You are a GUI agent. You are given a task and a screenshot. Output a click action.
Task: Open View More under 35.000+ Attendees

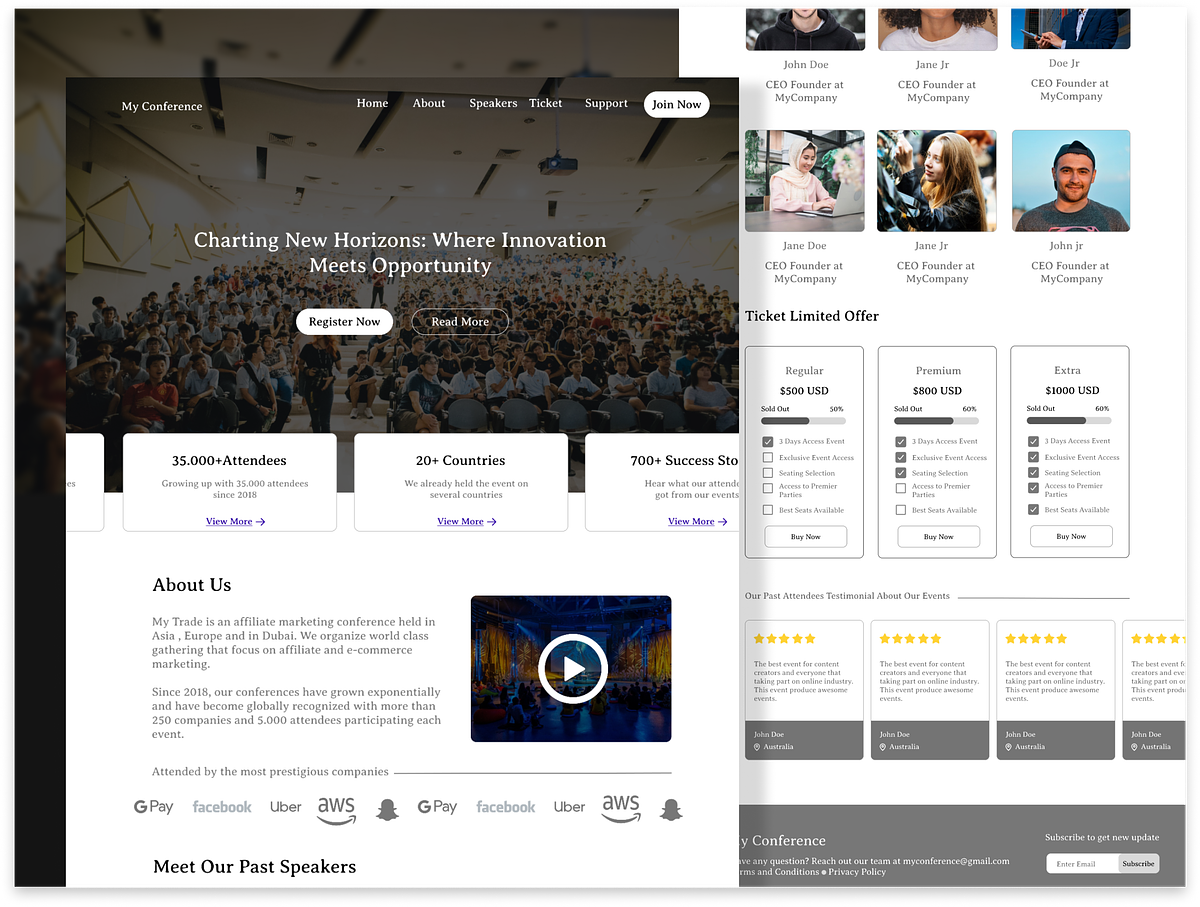[235, 521]
